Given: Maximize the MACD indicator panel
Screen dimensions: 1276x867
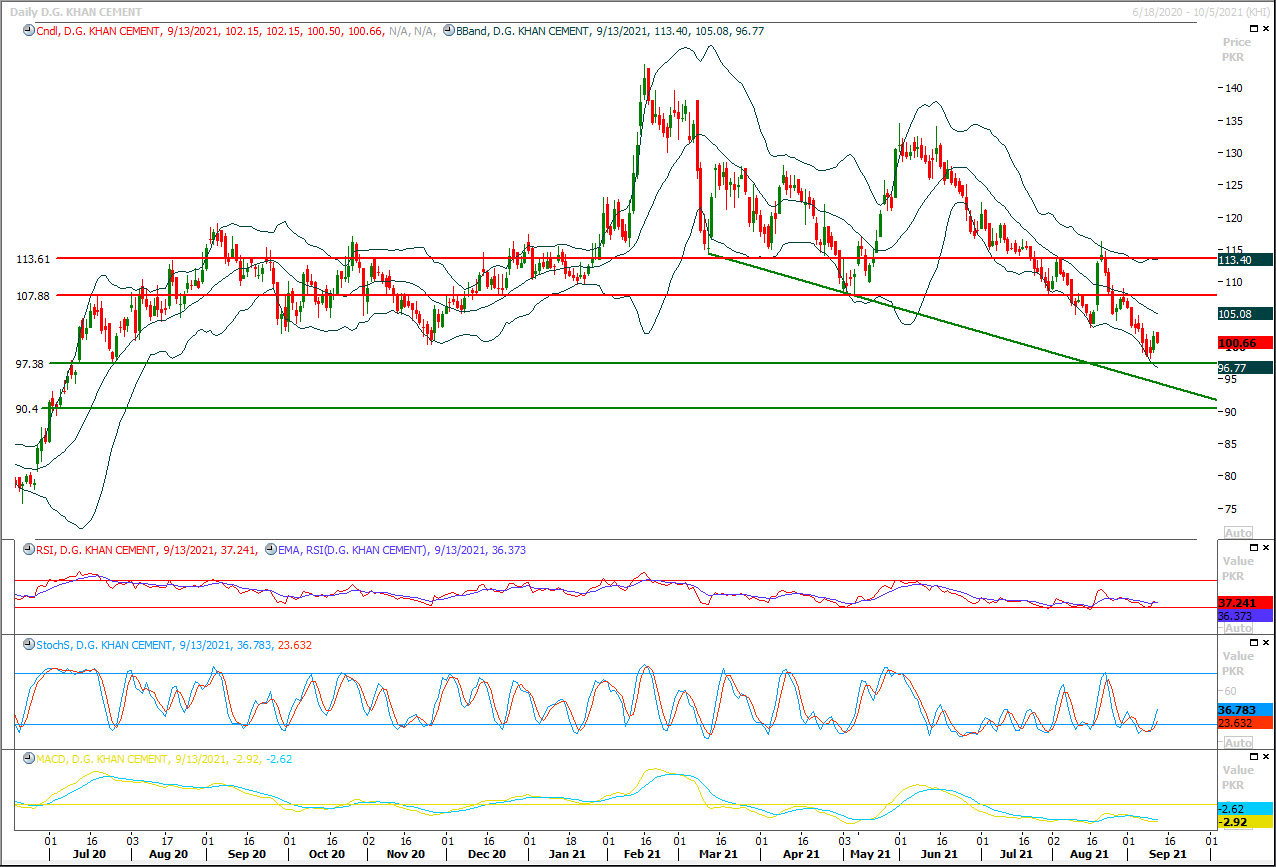Looking at the screenshot, I should coord(1255,756).
